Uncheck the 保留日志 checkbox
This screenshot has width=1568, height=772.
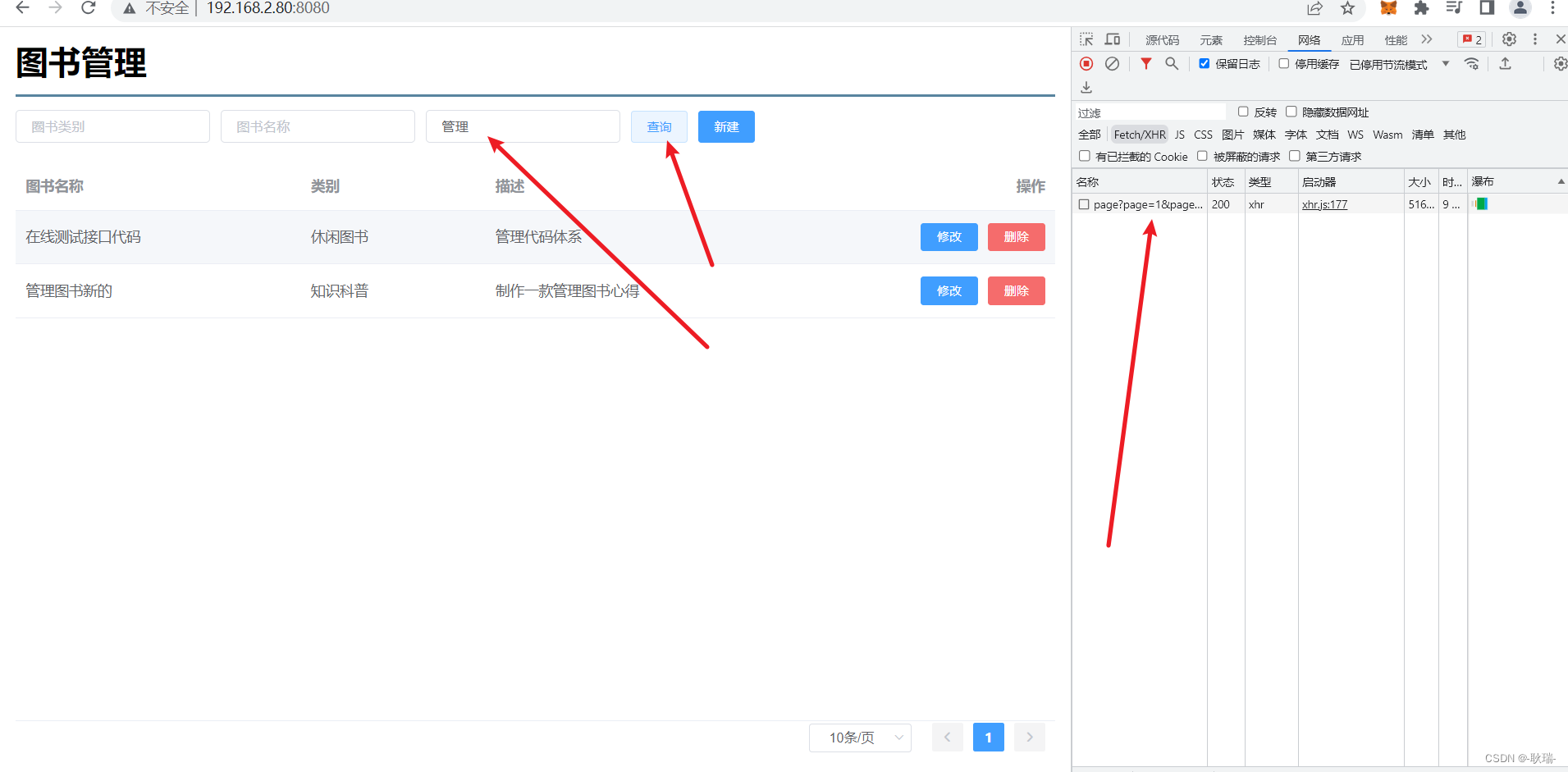point(1204,63)
